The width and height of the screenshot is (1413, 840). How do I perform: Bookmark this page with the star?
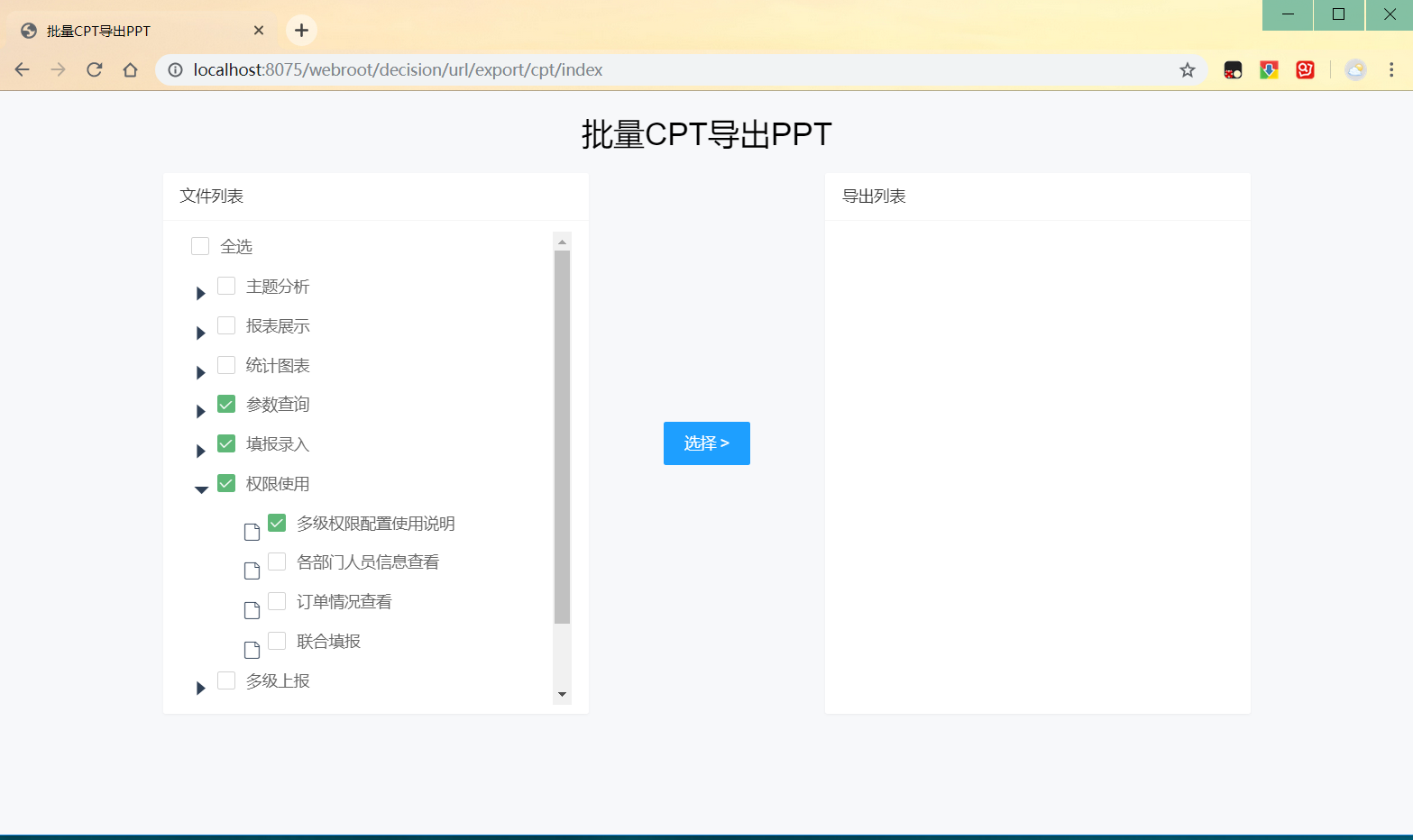1188,69
